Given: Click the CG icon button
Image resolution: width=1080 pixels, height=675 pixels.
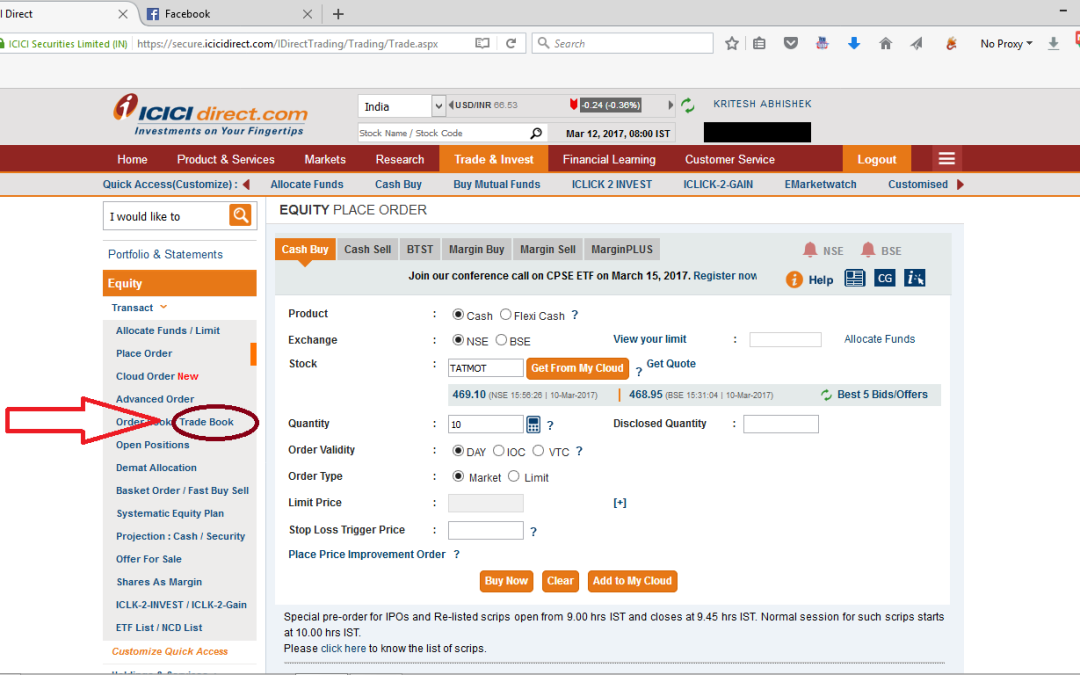Looking at the screenshot, I should point(884,278).
